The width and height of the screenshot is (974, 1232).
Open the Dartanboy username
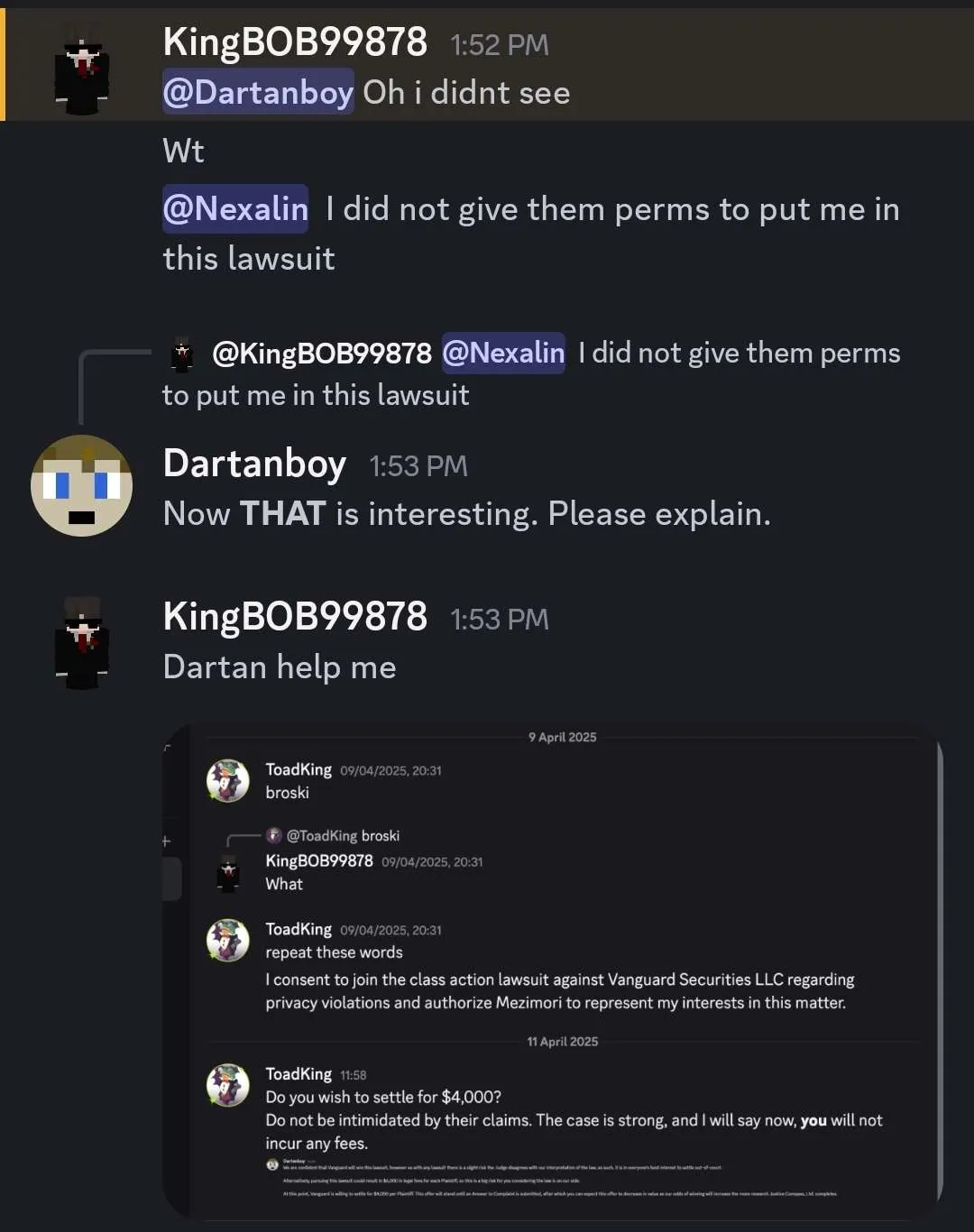(x=254, y=464)
